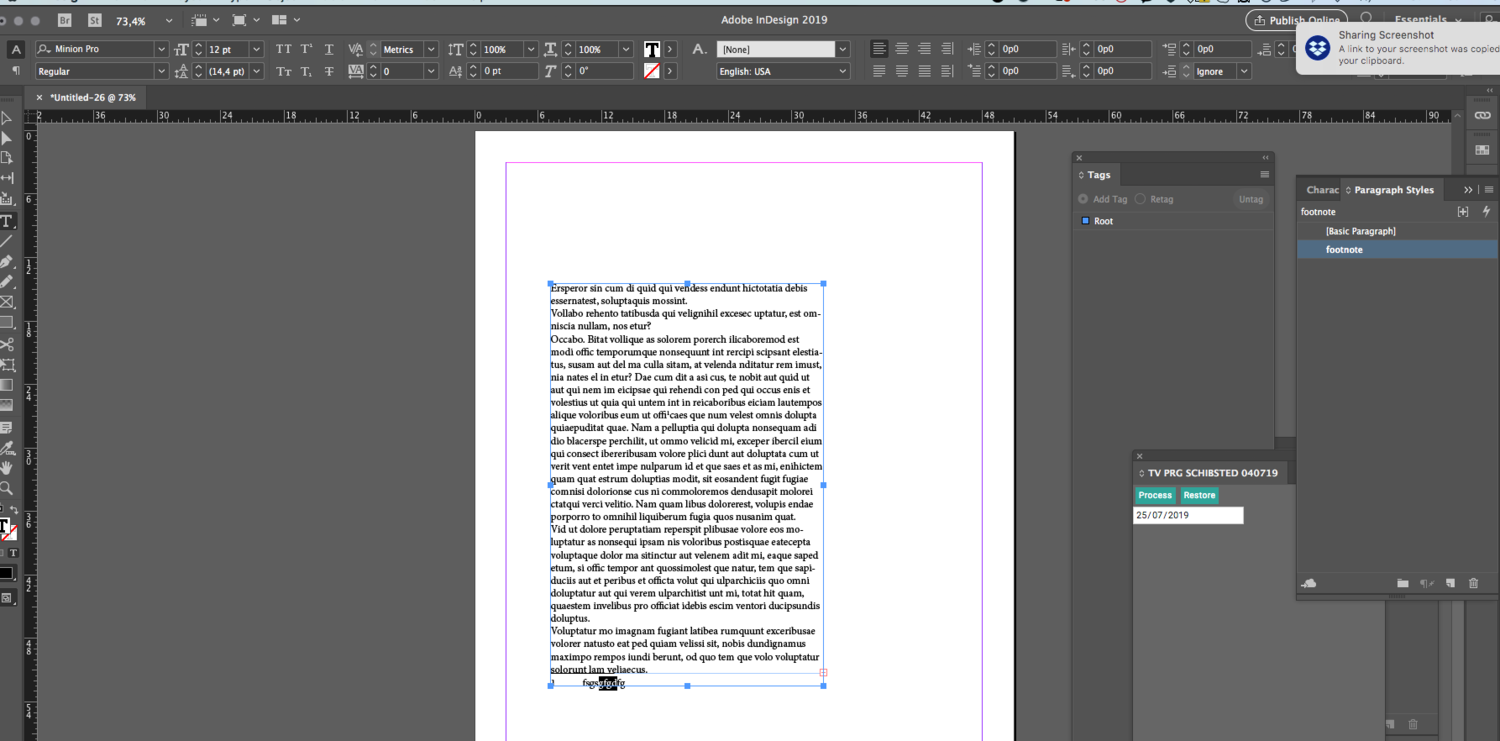The width and height of the screenshot is (1500, 741).
Task: Open the Minion Pro font family dropdown
Action: [x=161, y=49]
